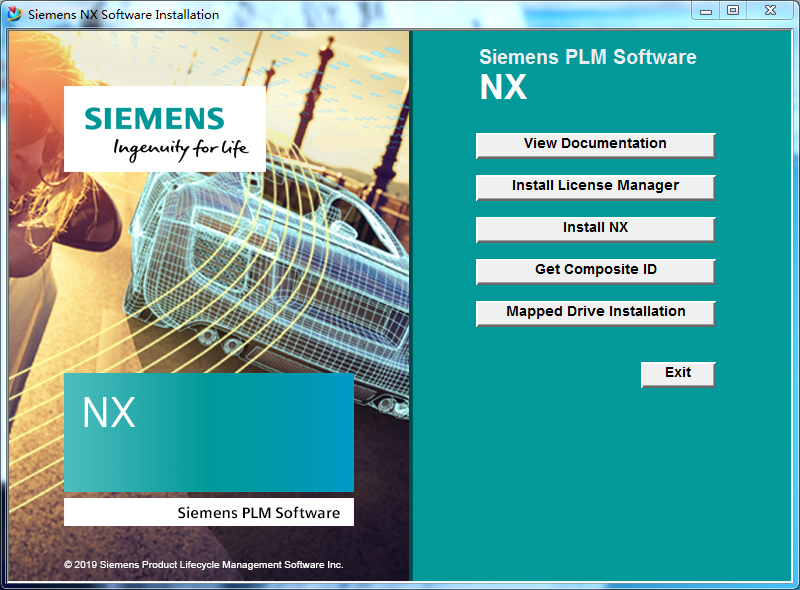Viewport: 800px width, 590px height.
Task: Exit the NX installer
Action: [x=678, y=375]
